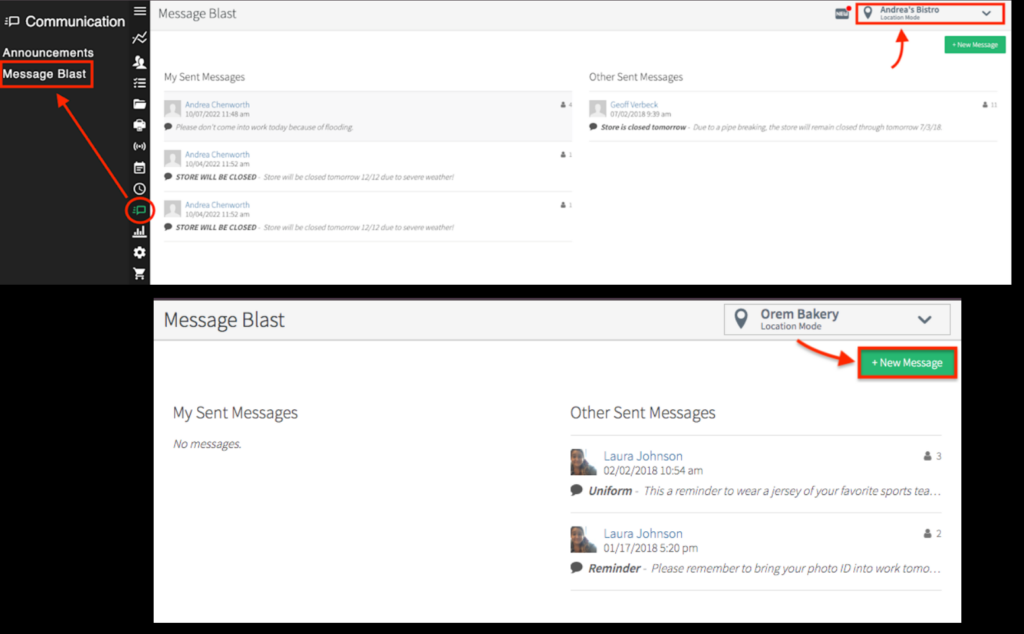Viewport: 1024px width, 634px height.
Task: Click "My Sent Messages" heading in Orem Bakery panel
Action: (235, 413)
